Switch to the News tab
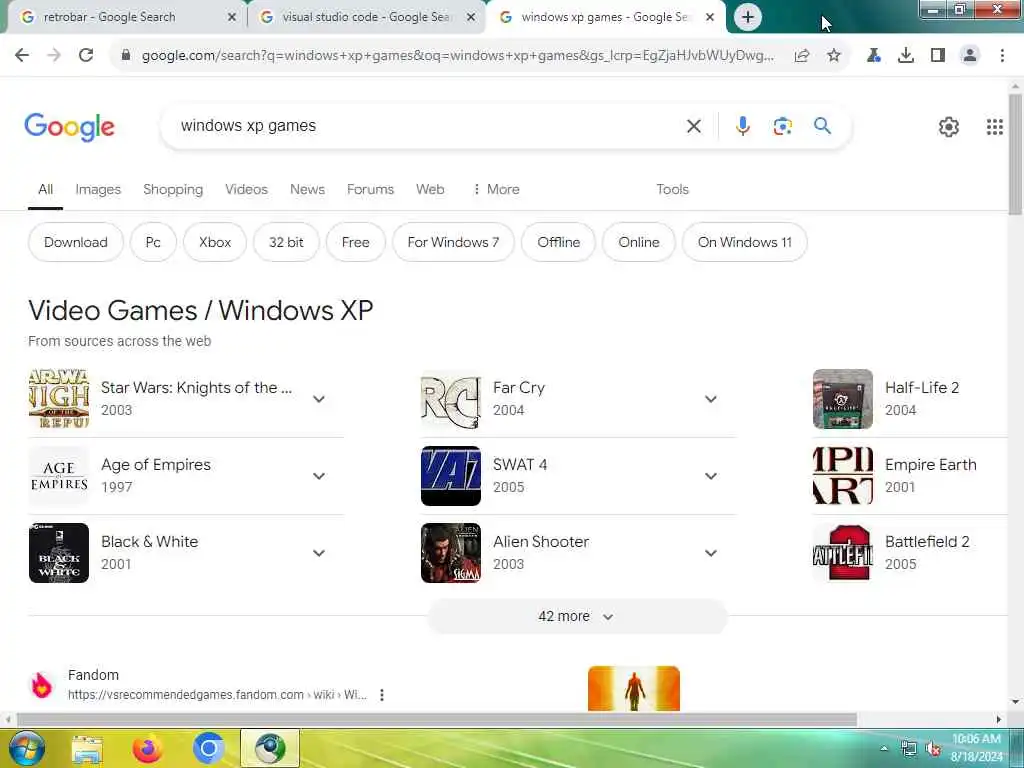Image resolution: width=1024 pixels, height=768 pixels. tap(307, 189)
